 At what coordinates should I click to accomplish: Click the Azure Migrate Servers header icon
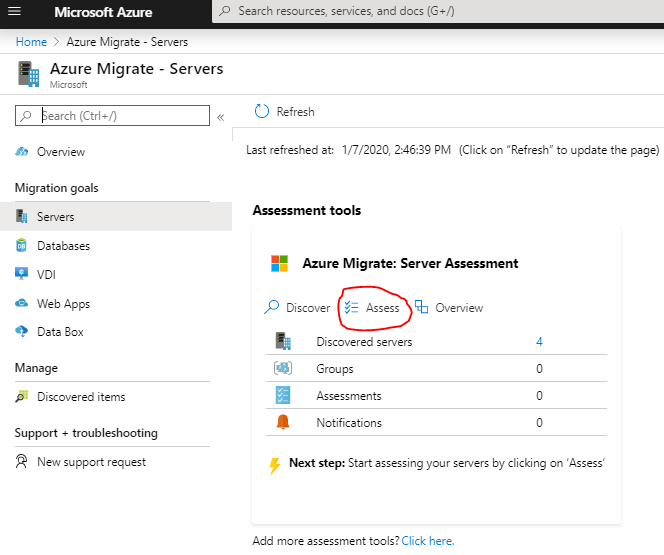pos(28,74)
